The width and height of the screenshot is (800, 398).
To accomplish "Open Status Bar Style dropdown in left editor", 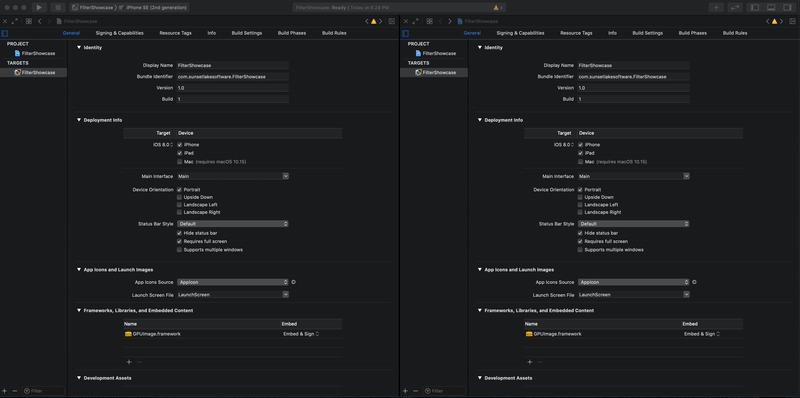I will 233,223.
